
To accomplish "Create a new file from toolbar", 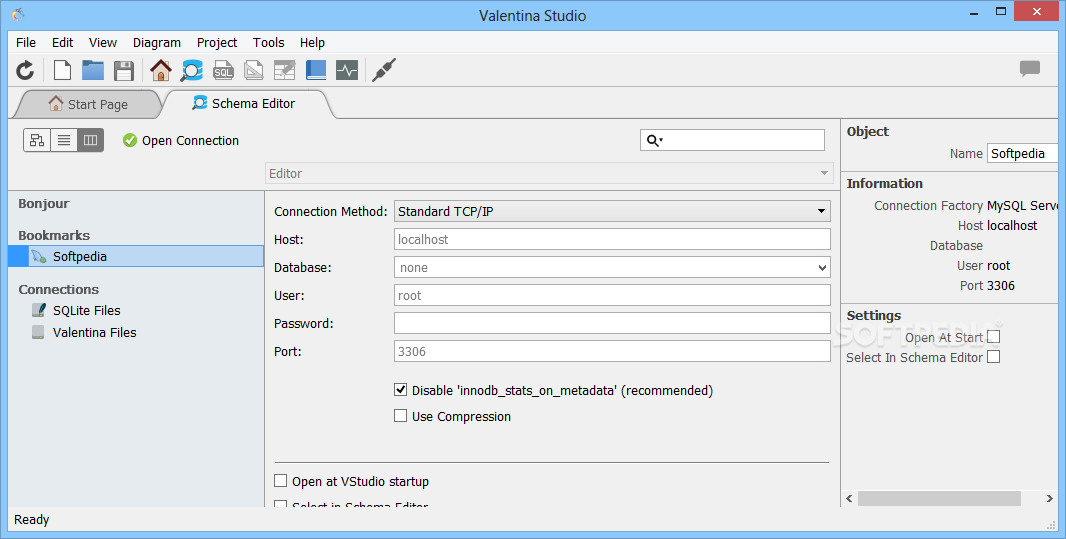I will (62, 70).
